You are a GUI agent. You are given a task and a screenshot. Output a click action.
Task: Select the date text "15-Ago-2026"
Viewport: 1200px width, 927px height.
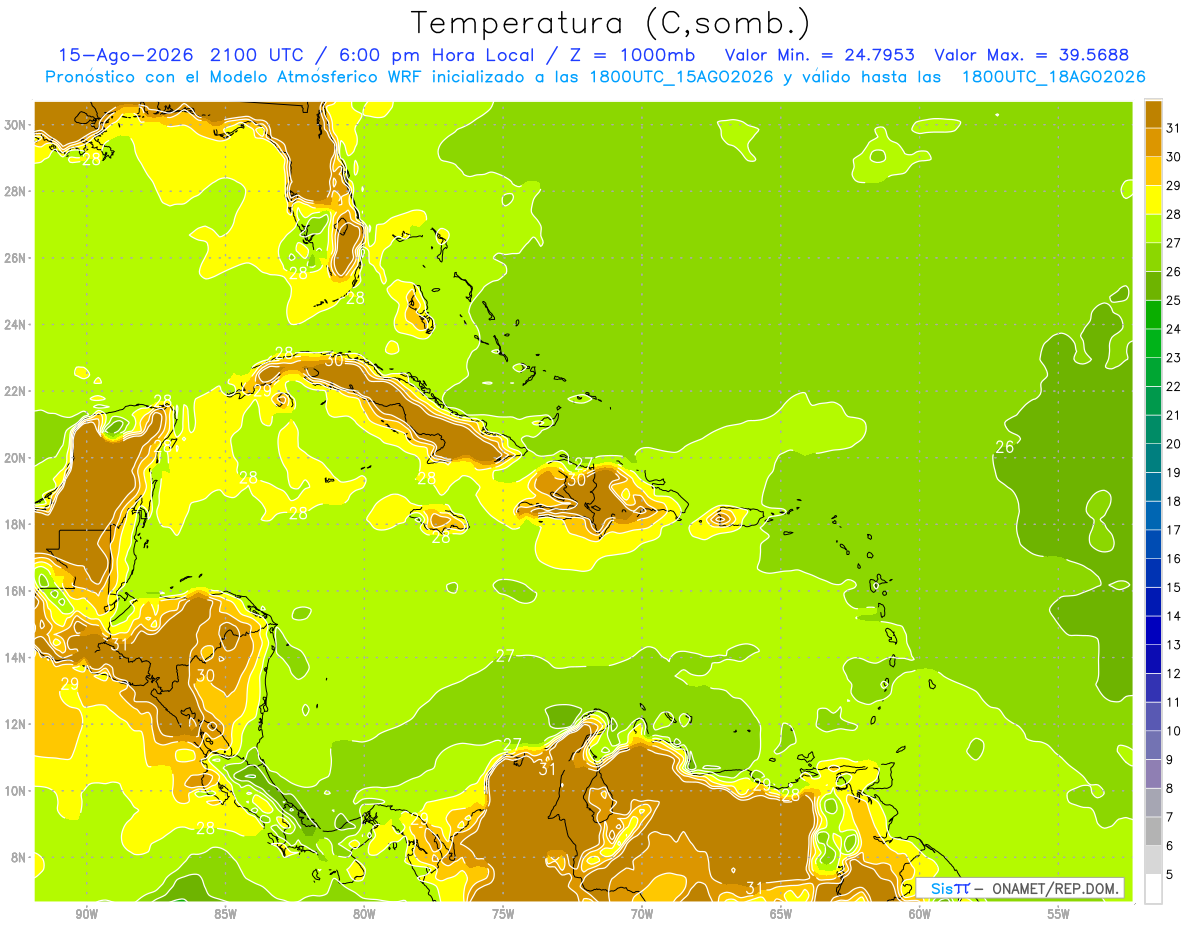point(127,55)
